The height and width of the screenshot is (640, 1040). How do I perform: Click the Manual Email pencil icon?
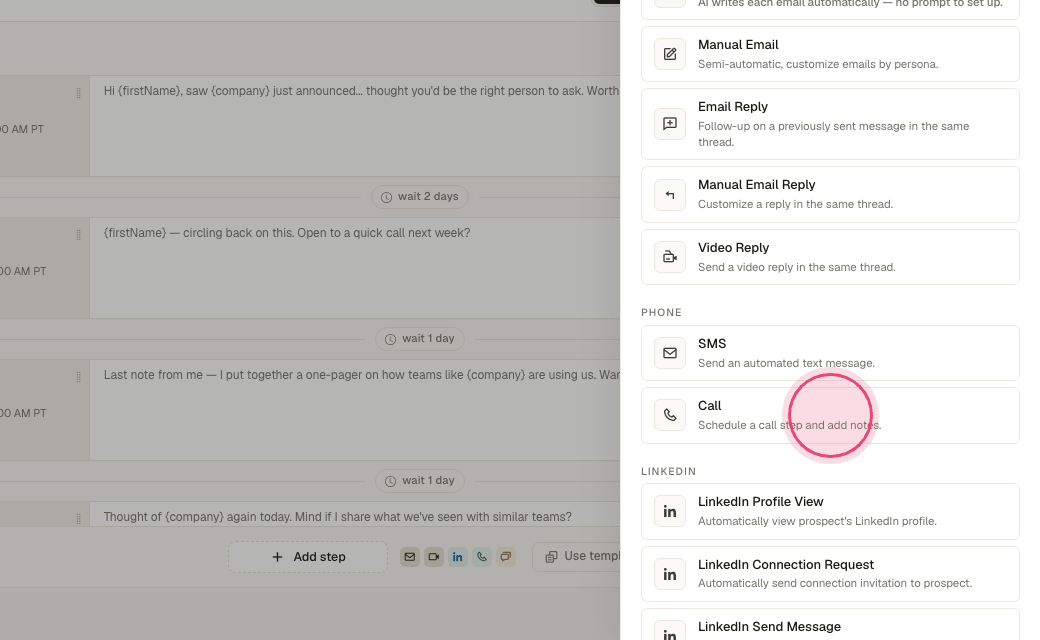670,54
